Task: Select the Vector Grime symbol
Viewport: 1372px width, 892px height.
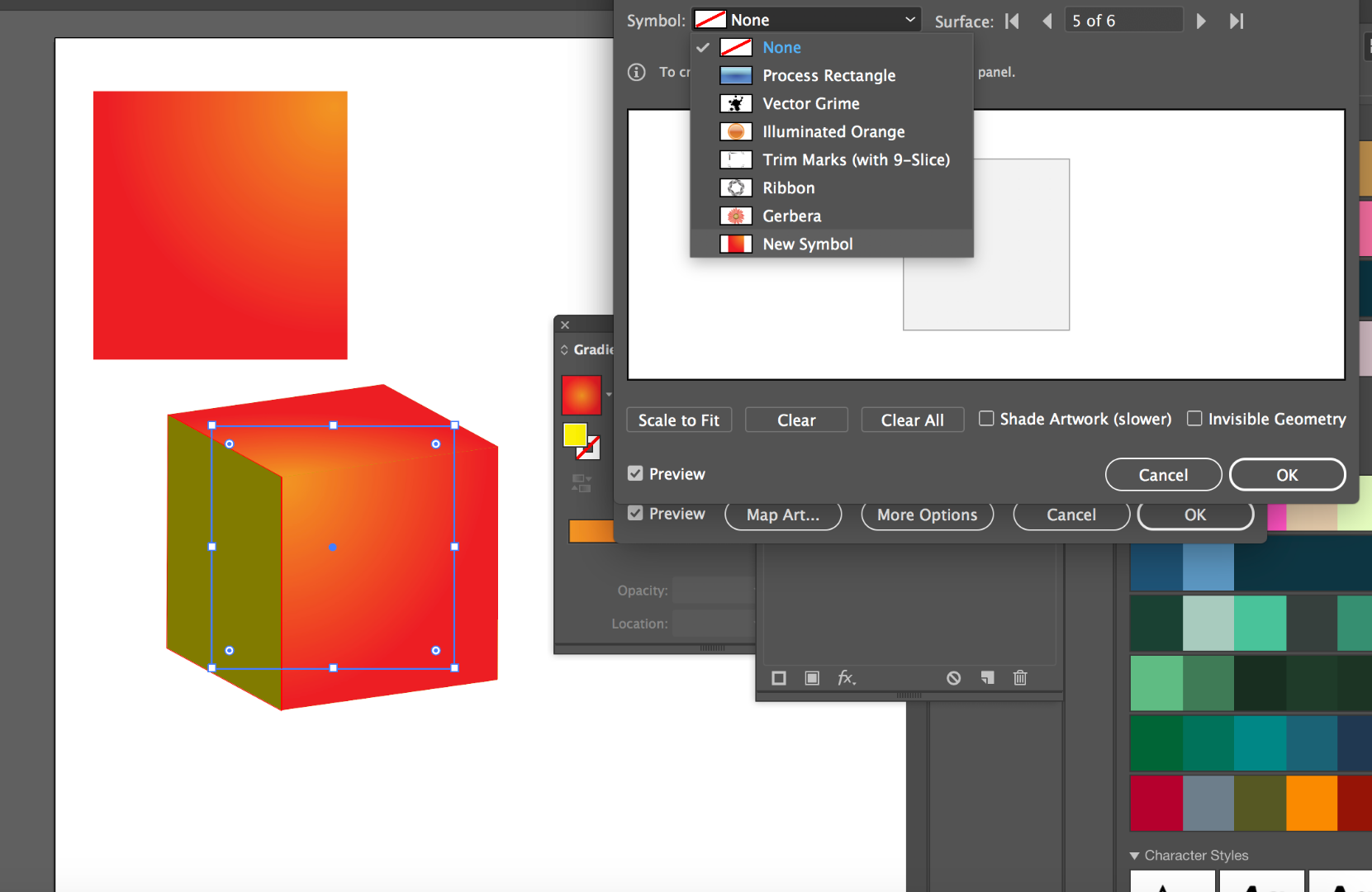Action: [x=832, y=104]
